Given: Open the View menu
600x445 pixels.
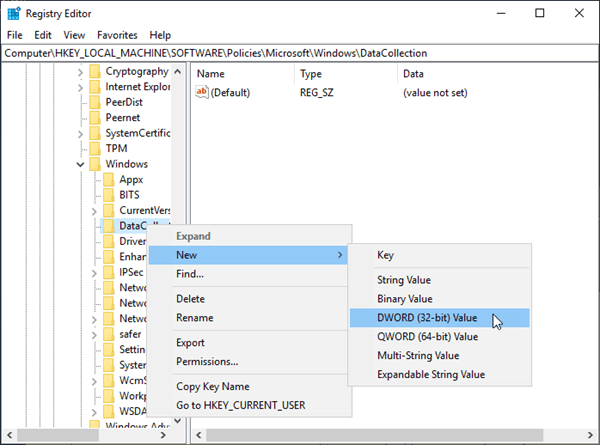Looking at the screenshot, I should (74, 35).
